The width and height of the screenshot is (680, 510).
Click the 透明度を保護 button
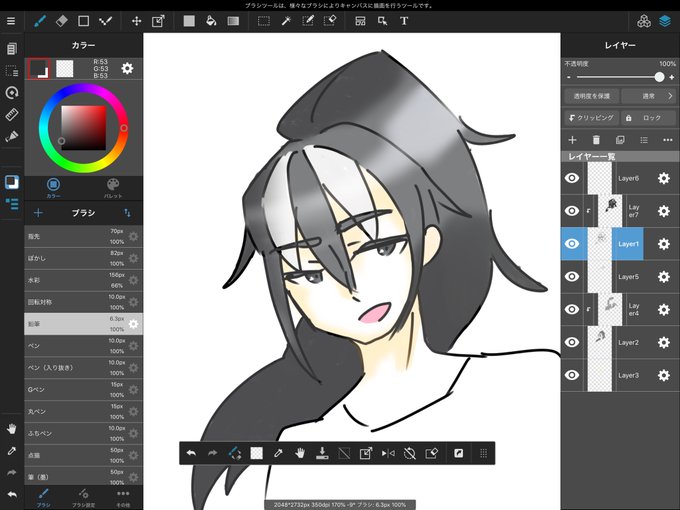(592, 96)
